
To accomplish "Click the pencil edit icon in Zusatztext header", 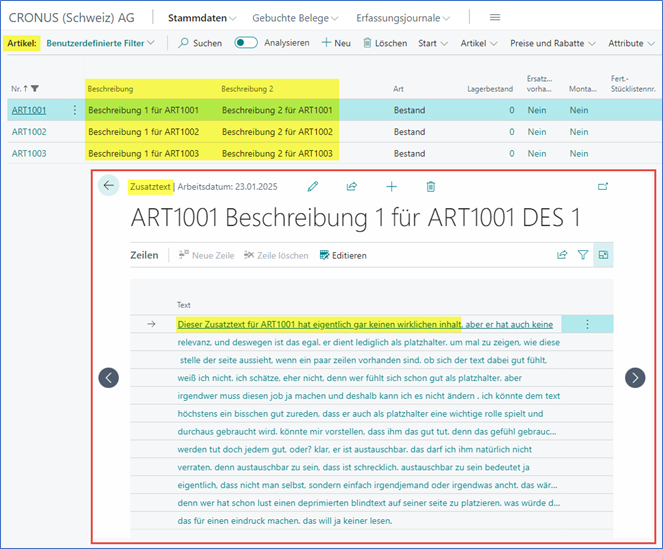I will [x=313, y=186].
